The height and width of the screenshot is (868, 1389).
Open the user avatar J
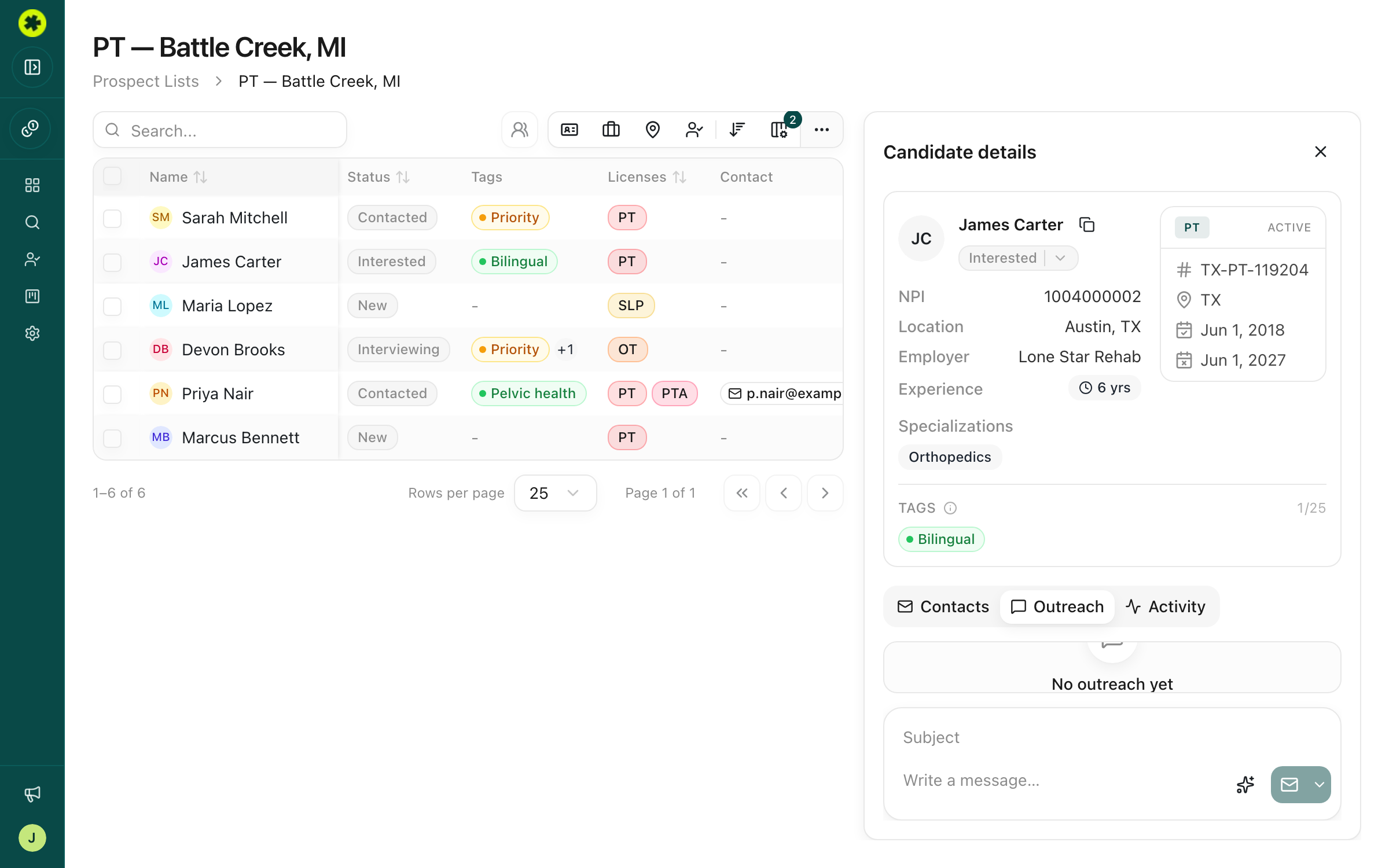[32, 838]
